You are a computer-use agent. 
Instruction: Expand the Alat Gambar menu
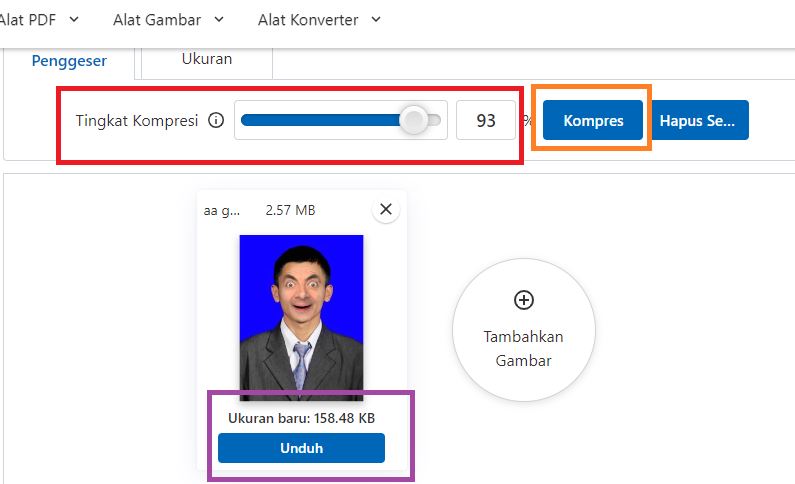tap(168, 20)
